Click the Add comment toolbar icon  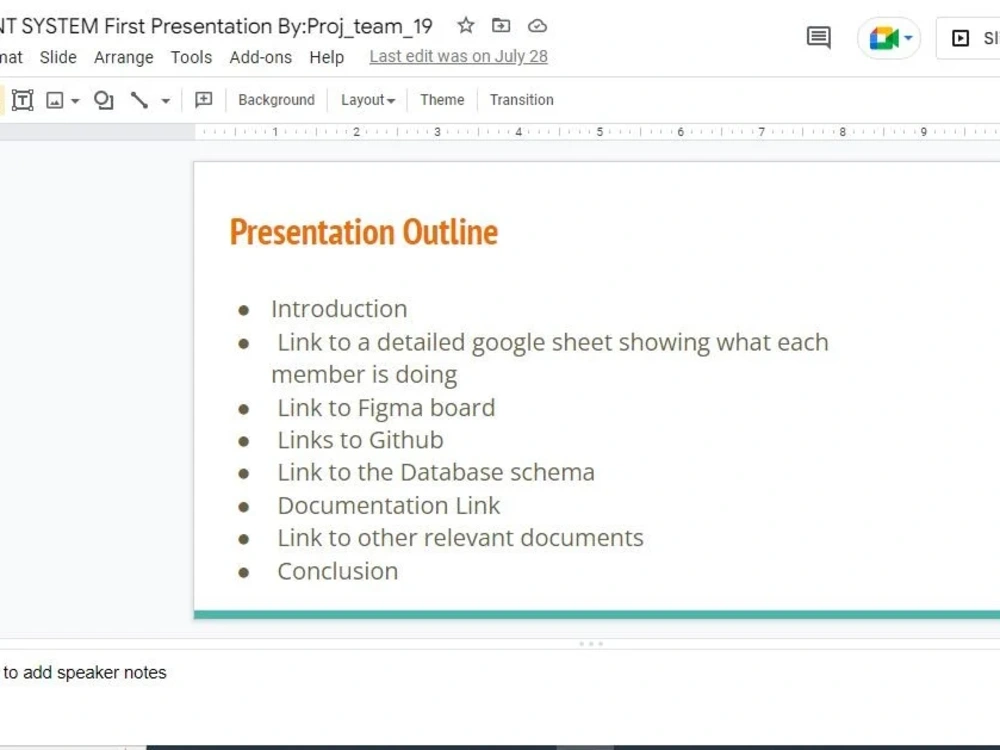pyautogui.click(x=203, y=99)
